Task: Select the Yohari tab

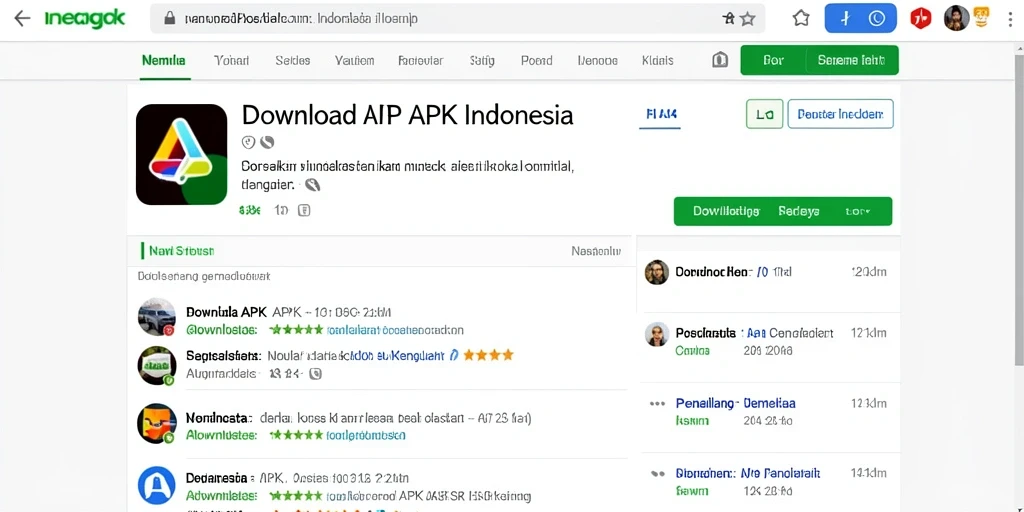Action: coord(231,61)
